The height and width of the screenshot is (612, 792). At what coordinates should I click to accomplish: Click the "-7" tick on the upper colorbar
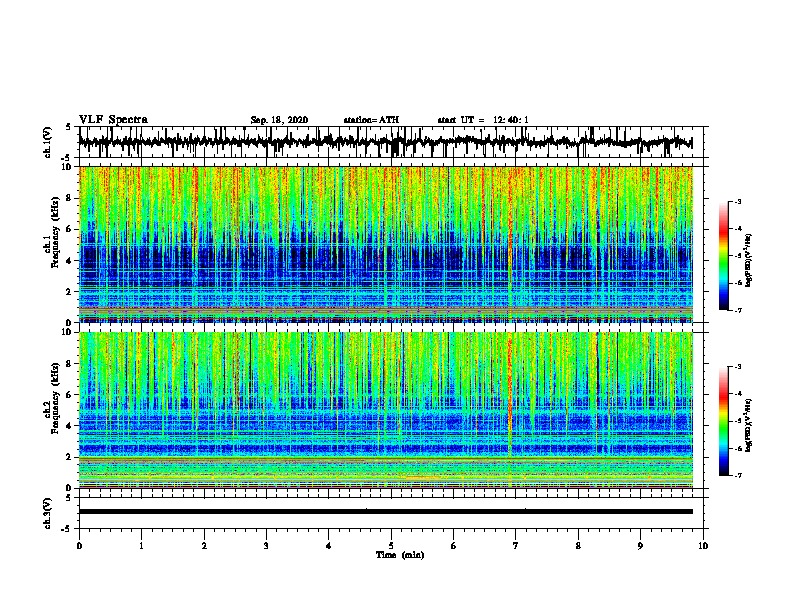737,310
